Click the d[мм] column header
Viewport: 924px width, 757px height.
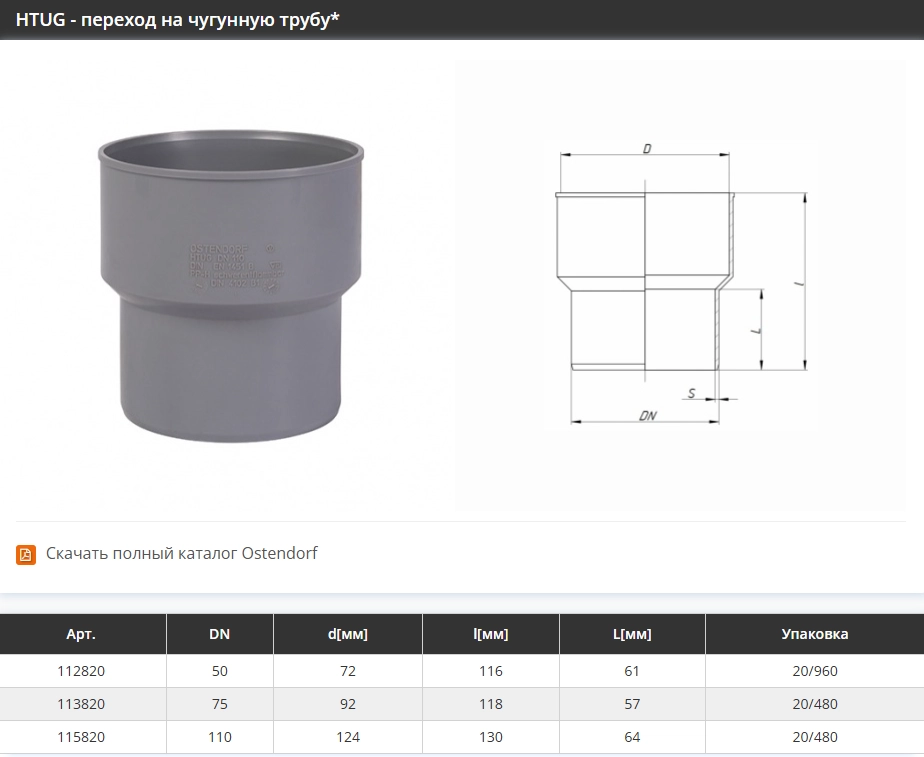click(x=348, y=634)
